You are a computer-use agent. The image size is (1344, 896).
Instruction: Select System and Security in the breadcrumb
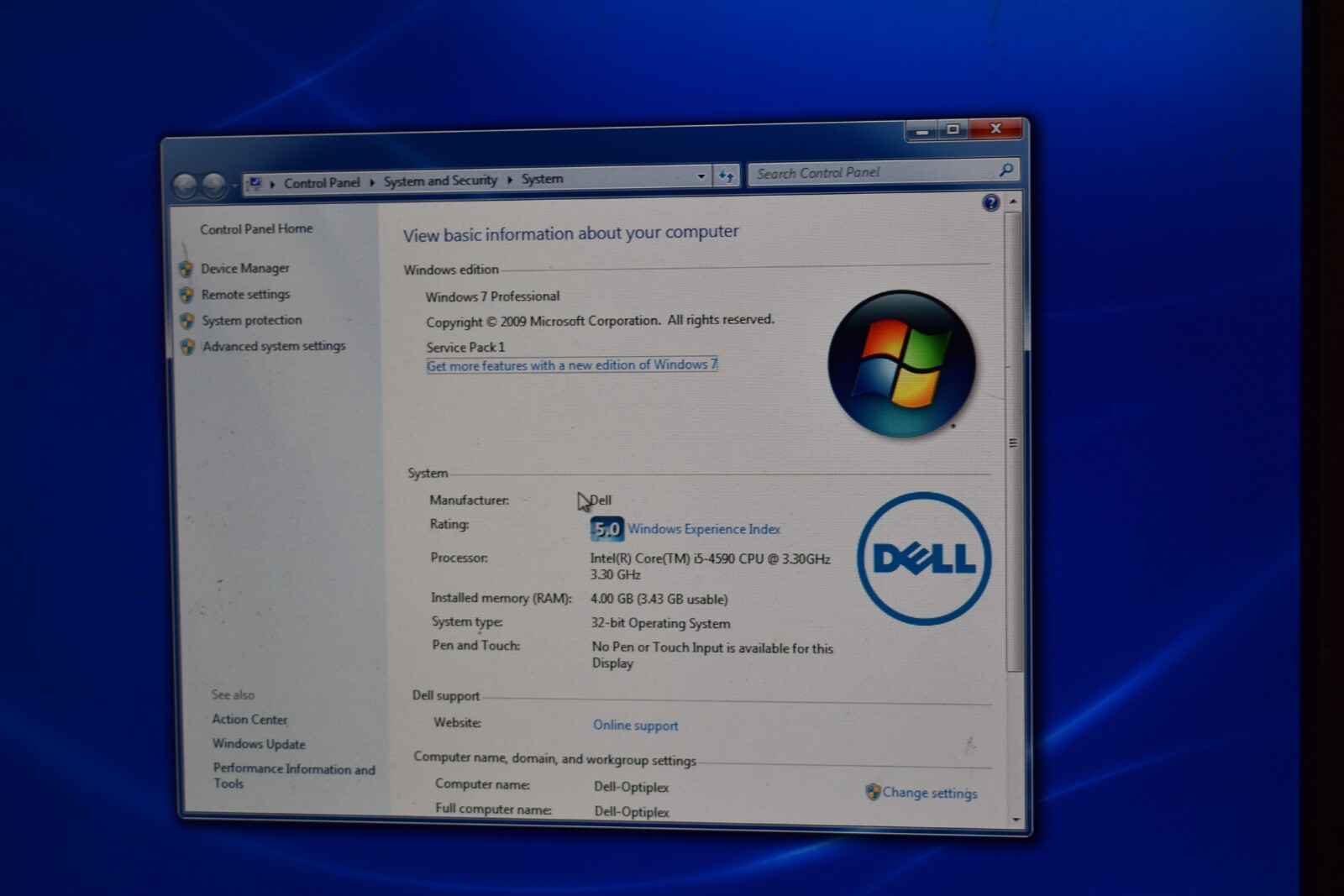point(440,181)
